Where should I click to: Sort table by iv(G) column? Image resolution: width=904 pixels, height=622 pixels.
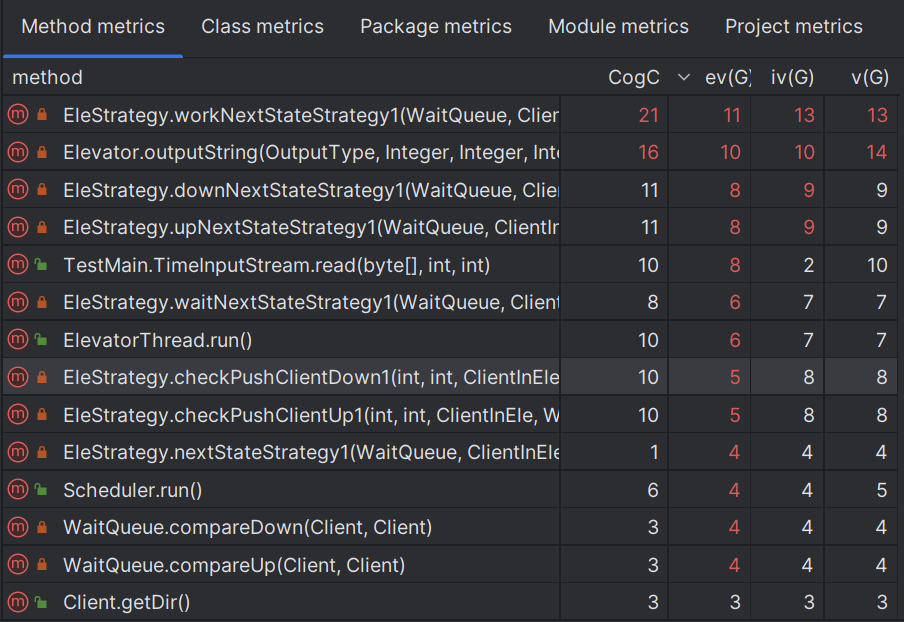point(794,77)
